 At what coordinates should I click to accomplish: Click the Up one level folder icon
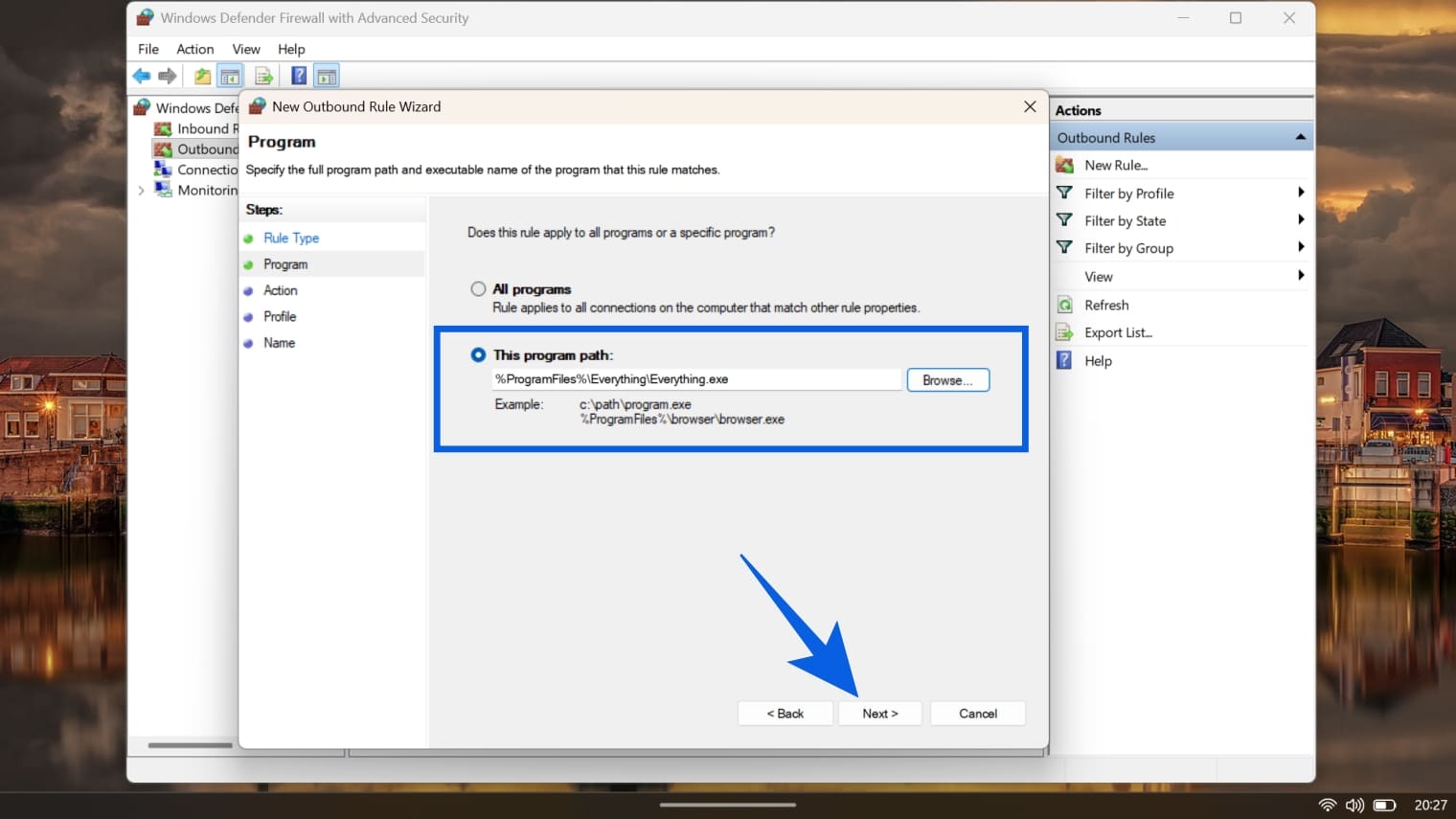[202, 76]
